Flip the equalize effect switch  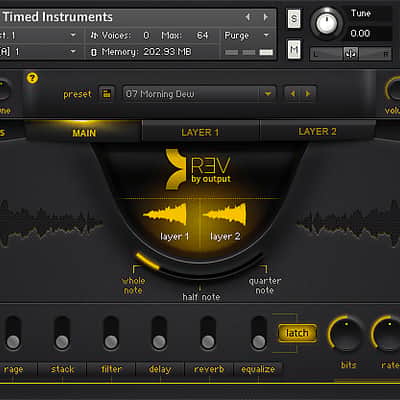(259, 334)
